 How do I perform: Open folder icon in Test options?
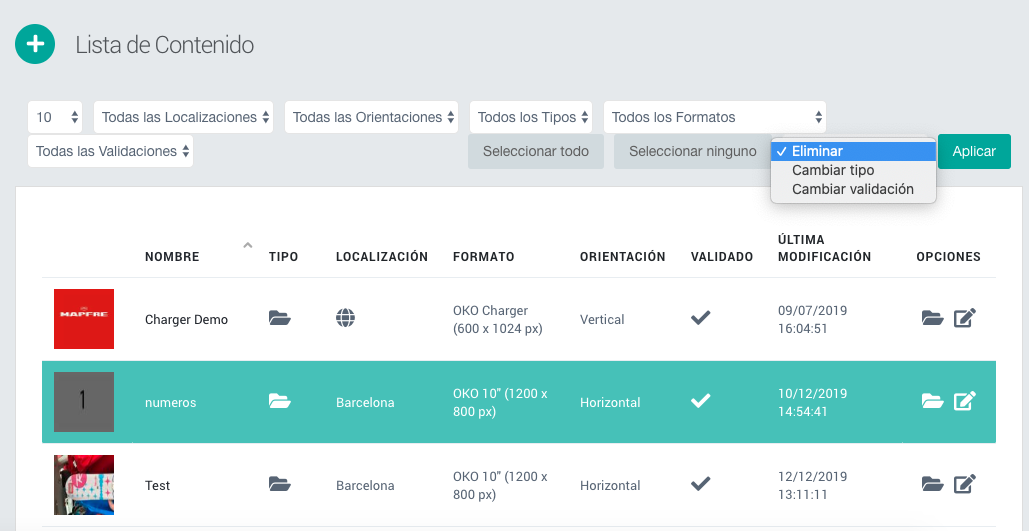pyautogui.click(x=932, y=485)
